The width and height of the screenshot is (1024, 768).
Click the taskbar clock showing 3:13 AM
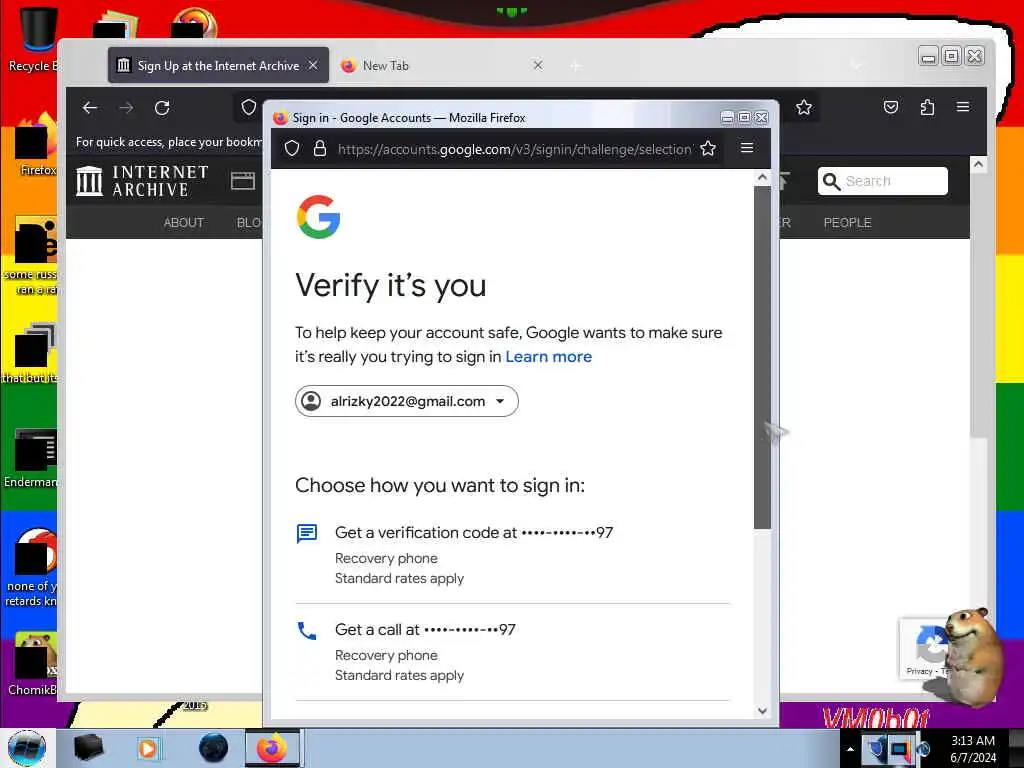coord(973,748)
